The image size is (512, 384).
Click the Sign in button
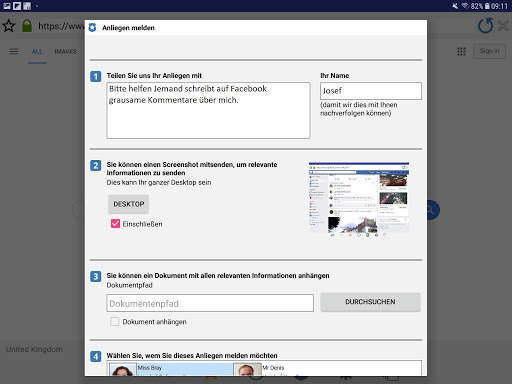pos(489,51)
